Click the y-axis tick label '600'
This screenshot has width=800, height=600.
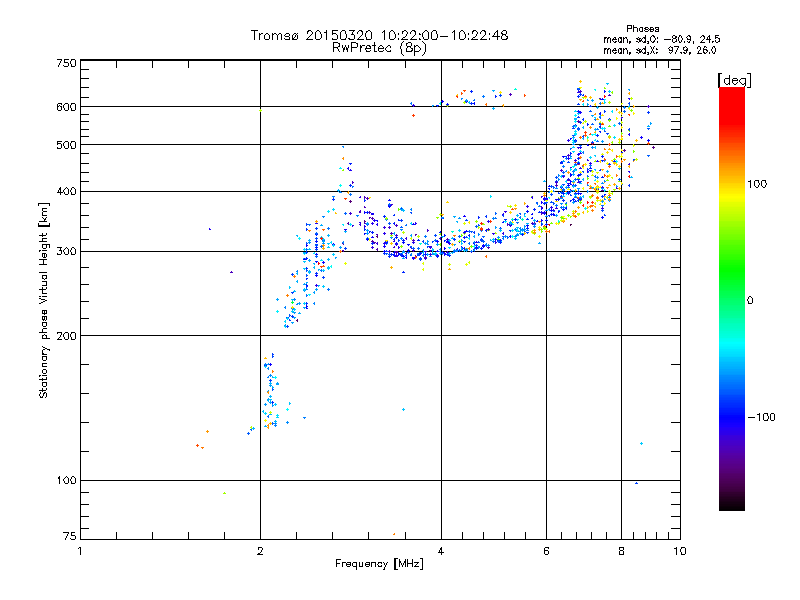(66, 107)
